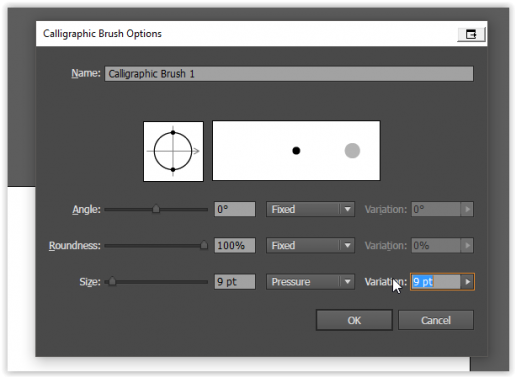Click the dialog options icon in title bar
Viewport: 516px width, 378px height.
click(x=471, y=34)
